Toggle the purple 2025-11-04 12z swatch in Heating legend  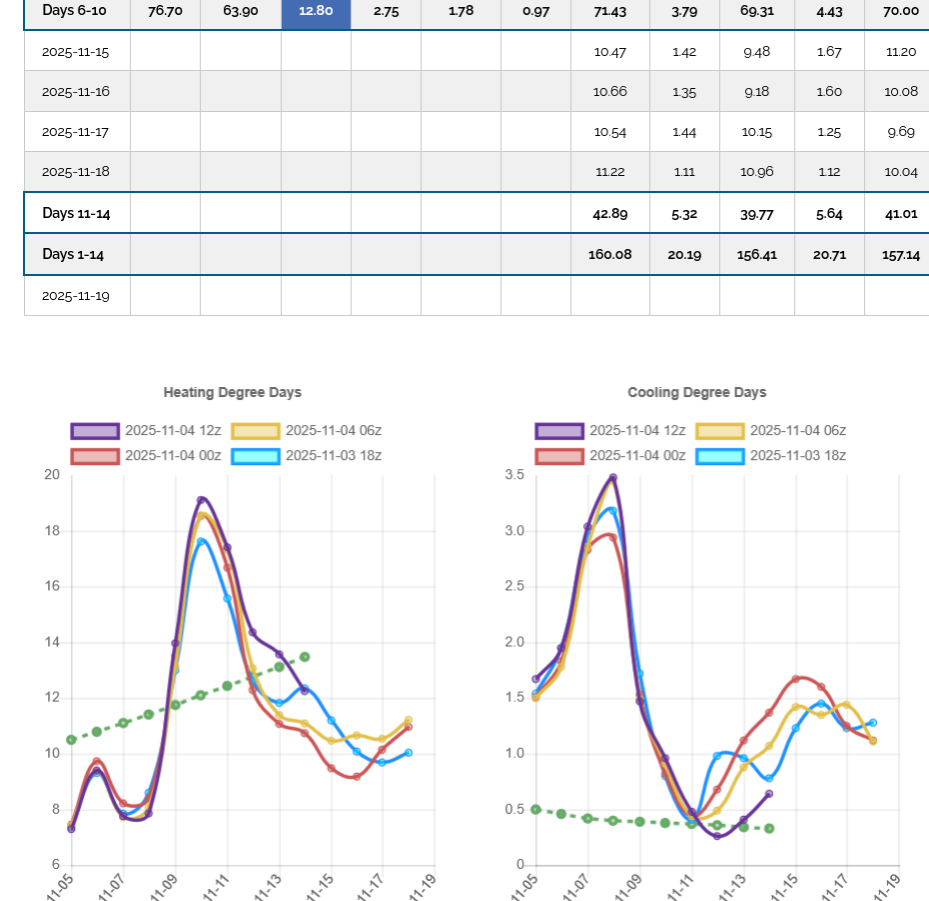coord(95,431)
